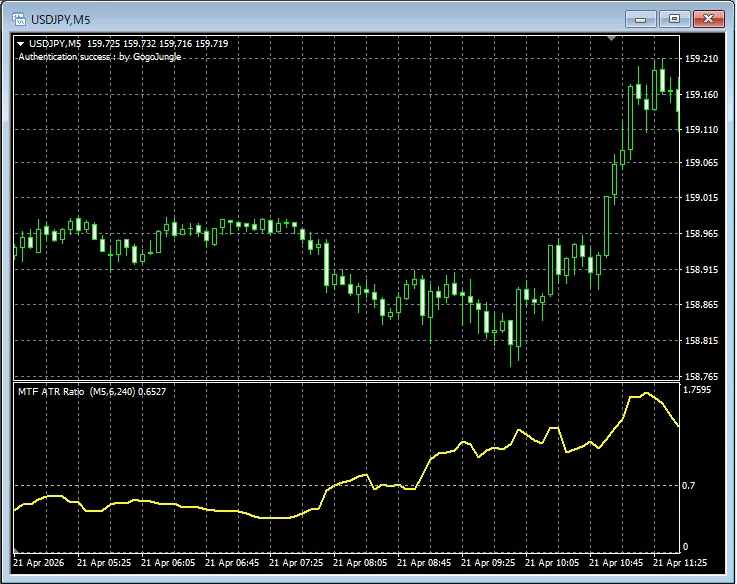Click the 158.765 price on scale

point(702,376)
